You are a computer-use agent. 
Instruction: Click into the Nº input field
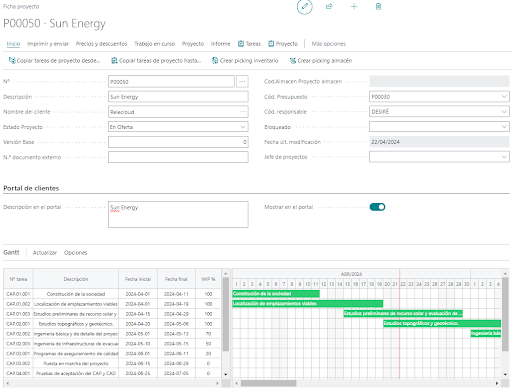click(171, 82)
